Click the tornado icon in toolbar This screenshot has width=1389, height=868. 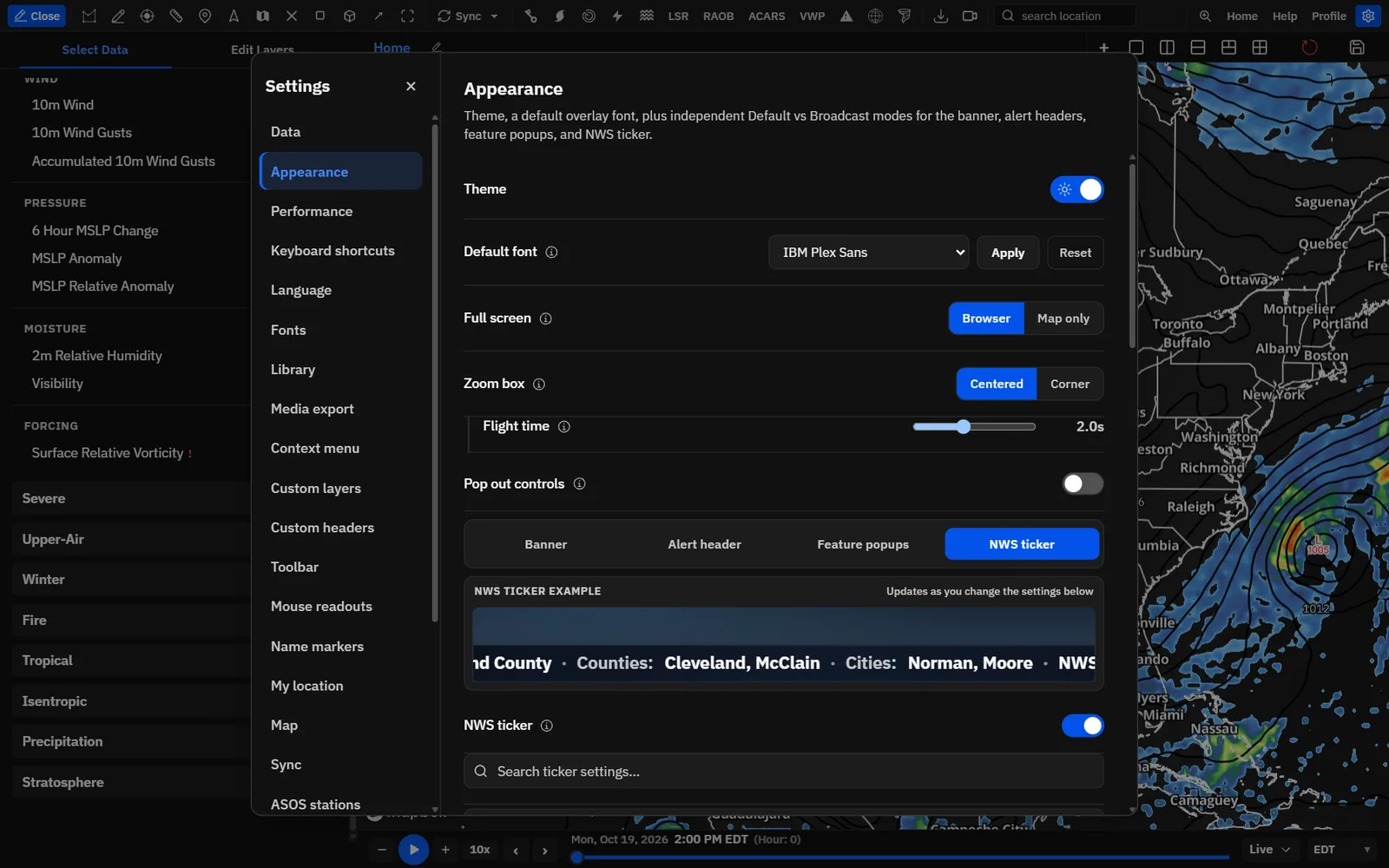905,16
